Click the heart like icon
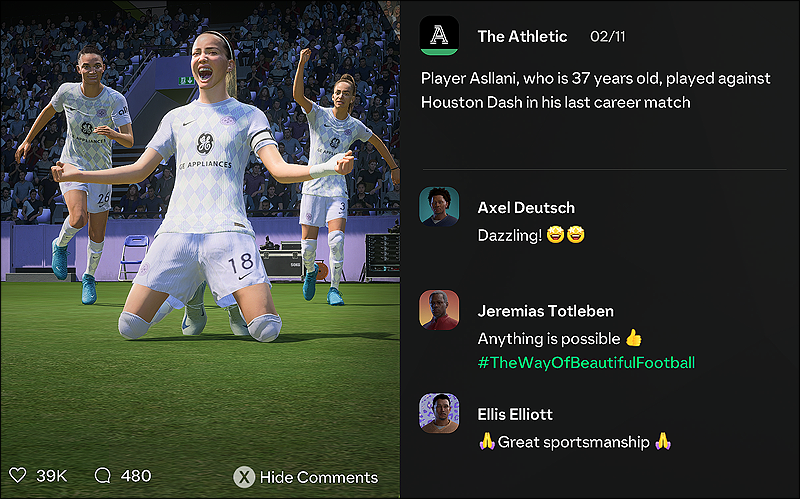 (x=17, y=476)
